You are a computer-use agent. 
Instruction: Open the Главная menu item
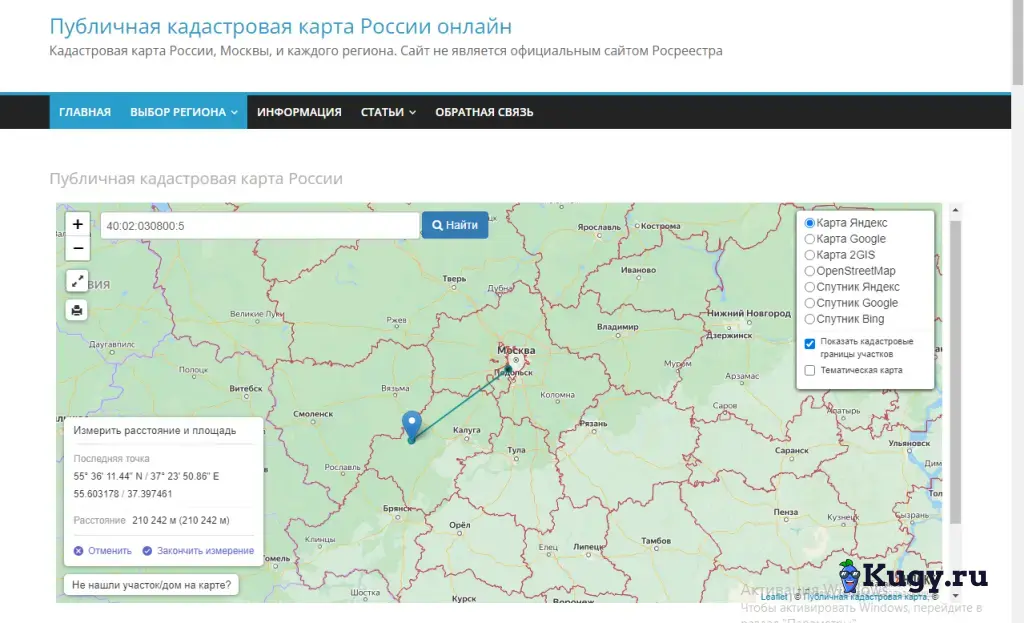pyautogui.click(x=85, y=112)
